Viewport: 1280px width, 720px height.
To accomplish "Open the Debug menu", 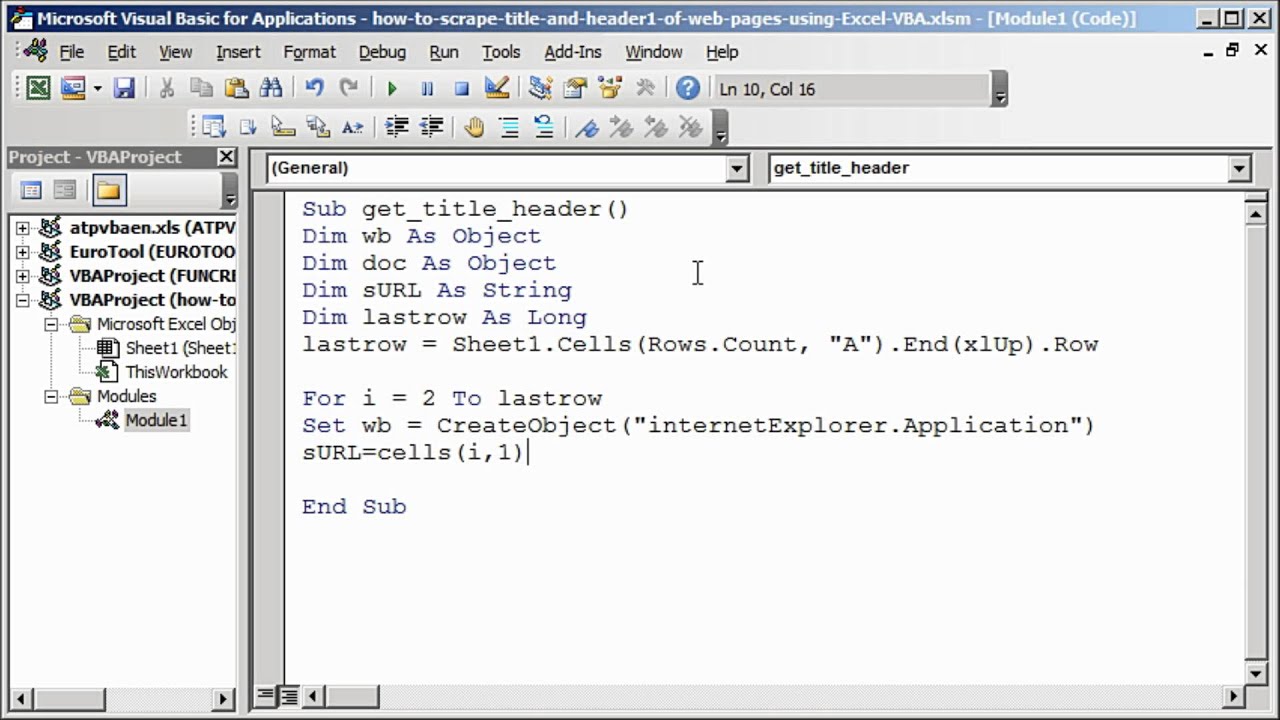I will pos(382,52).
